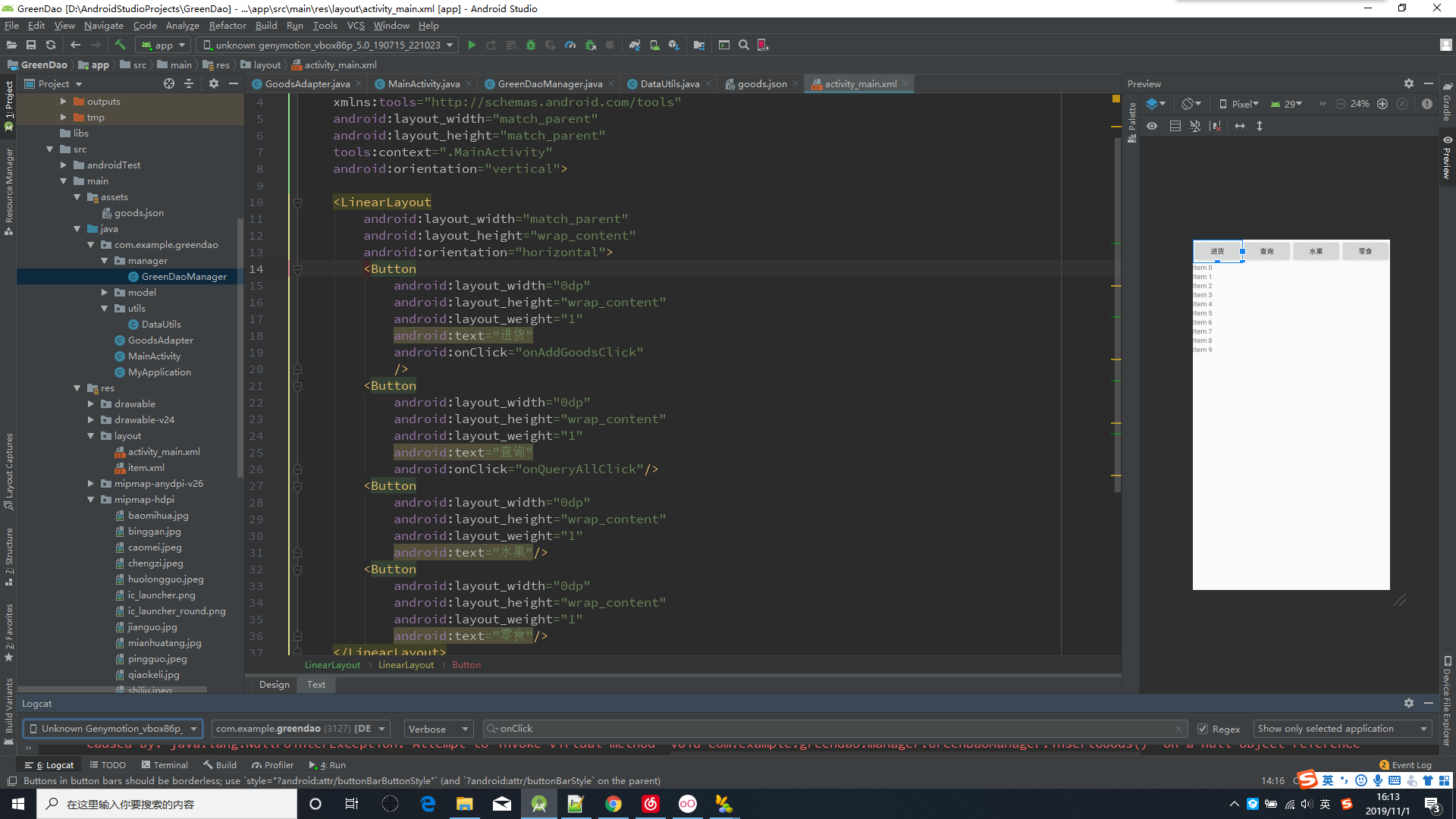Open Preview panel settings gear

tap(1409, 83)
